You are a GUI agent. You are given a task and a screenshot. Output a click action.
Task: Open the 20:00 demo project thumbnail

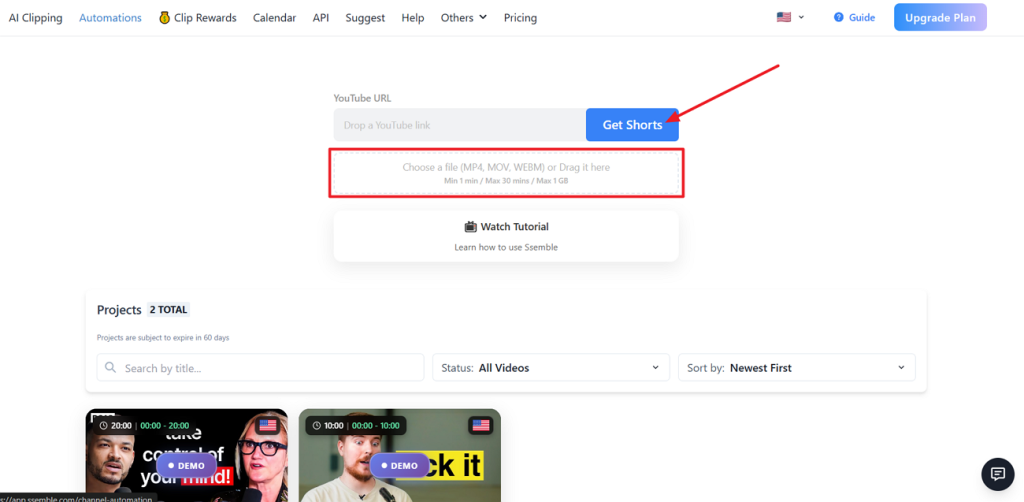point(187,455)
